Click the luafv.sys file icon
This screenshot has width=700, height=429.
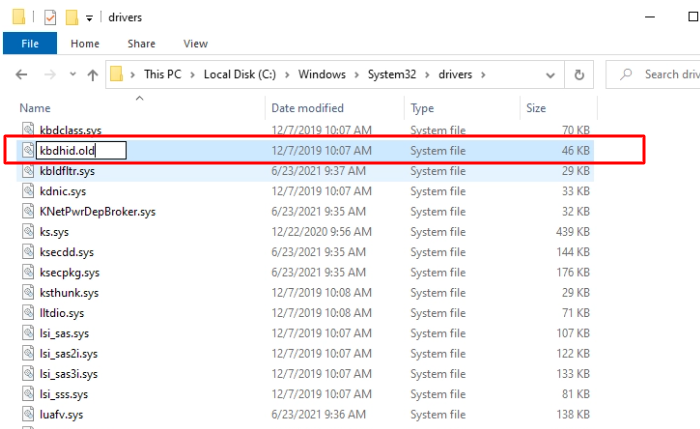coord(28,413)
